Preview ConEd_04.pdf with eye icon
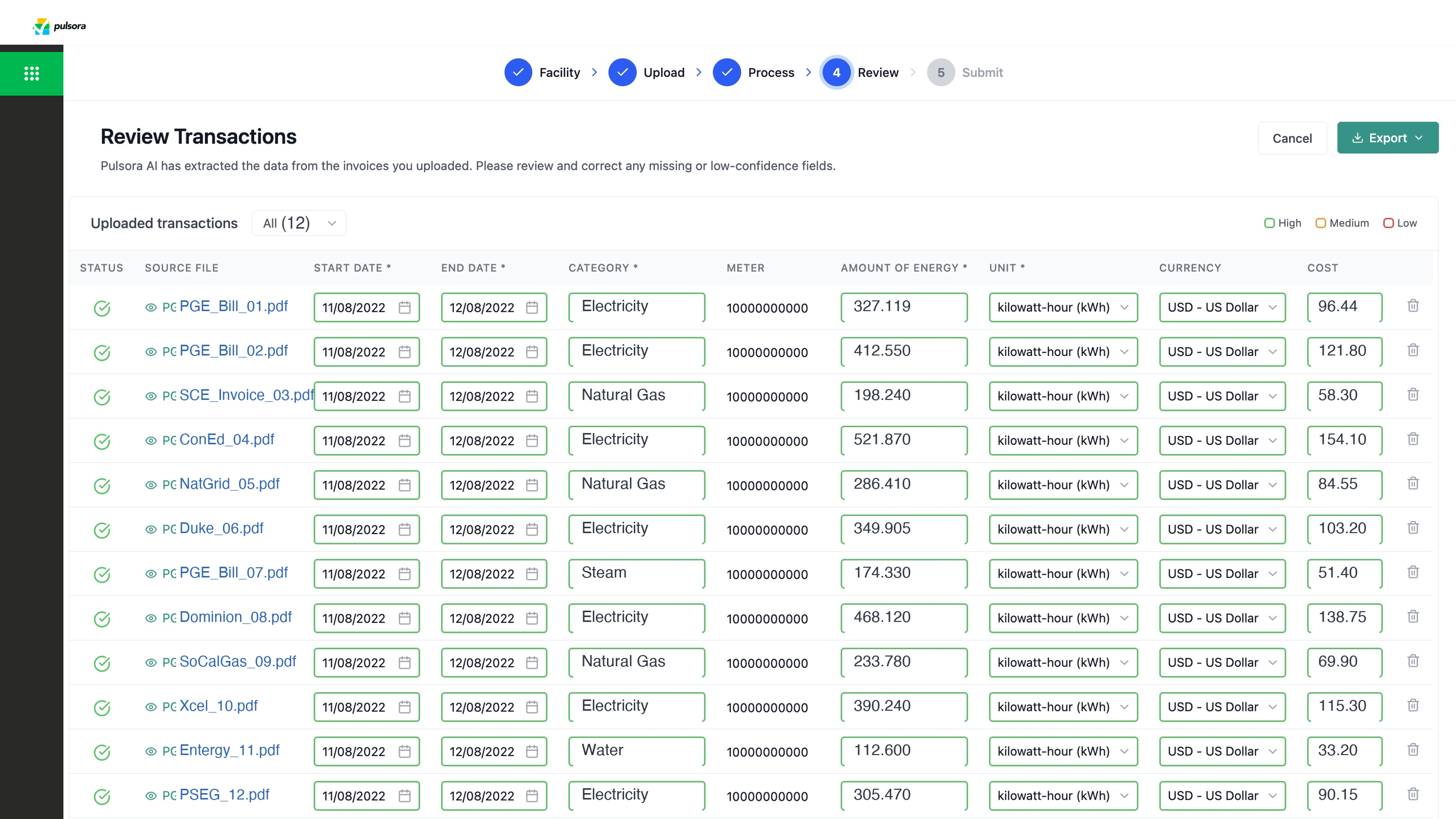1456x819 pixels. click(x=150, y=441)
